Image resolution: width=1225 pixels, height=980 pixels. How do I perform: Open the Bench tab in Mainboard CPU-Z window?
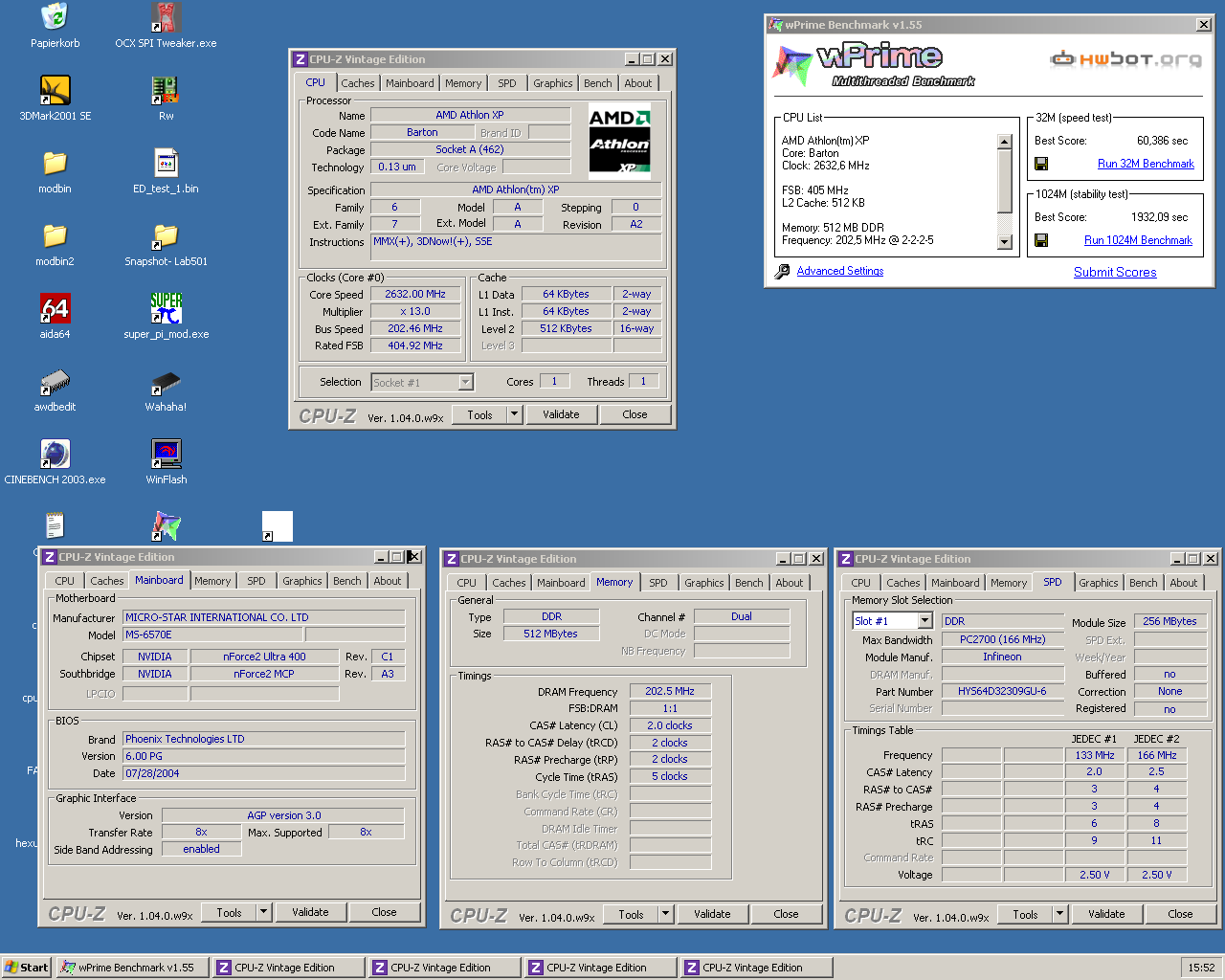tap(347, 581)
